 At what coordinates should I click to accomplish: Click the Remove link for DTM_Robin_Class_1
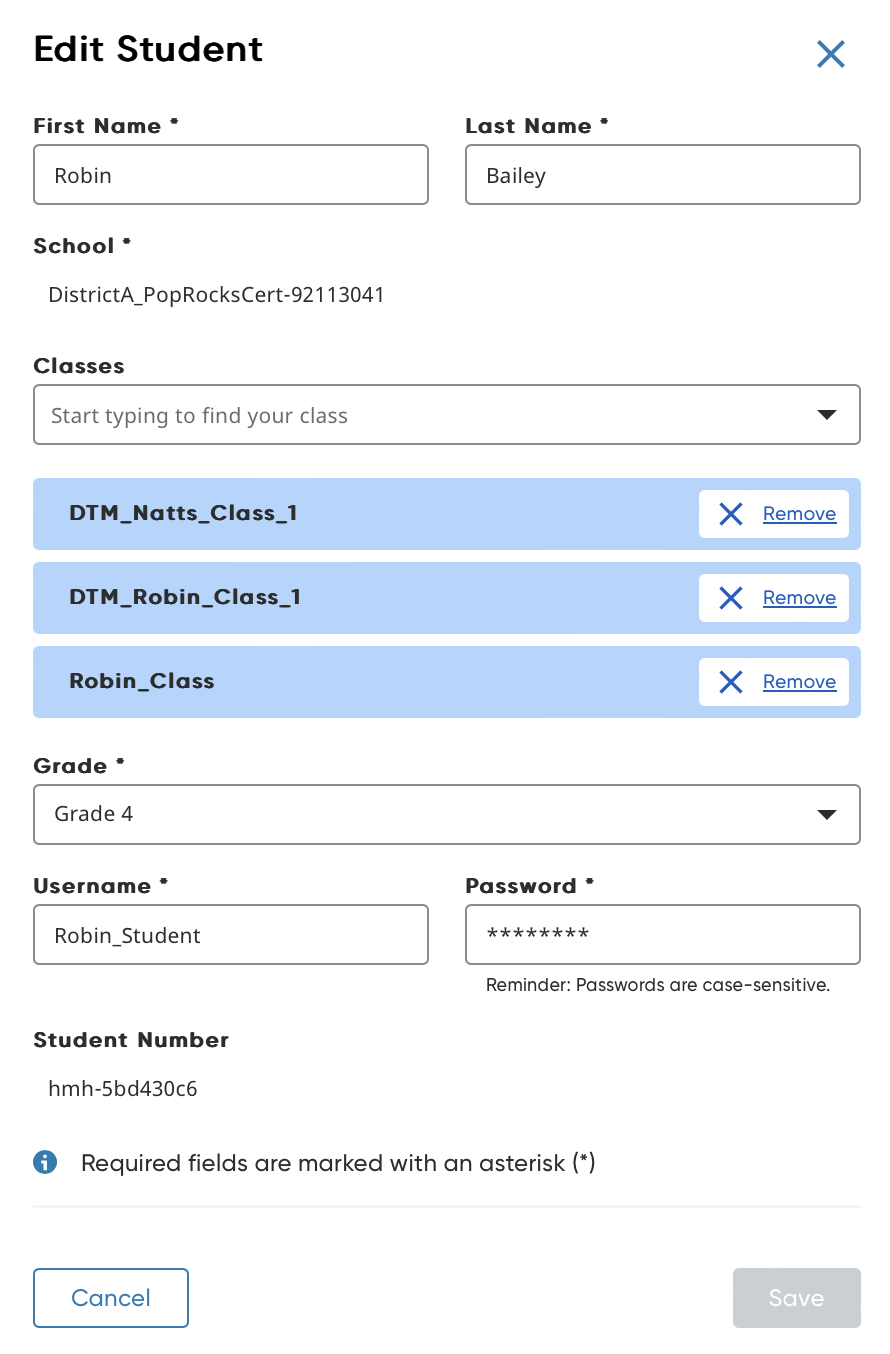coord(799,598)
